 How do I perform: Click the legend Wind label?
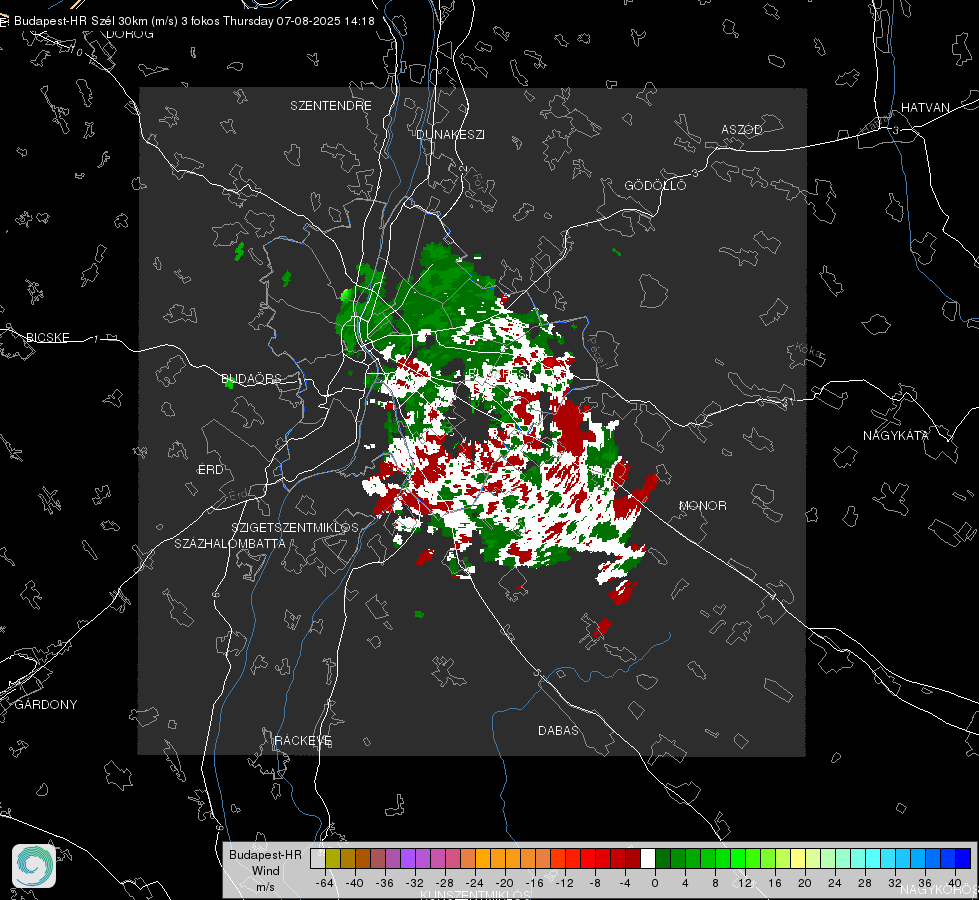point(265,871)
